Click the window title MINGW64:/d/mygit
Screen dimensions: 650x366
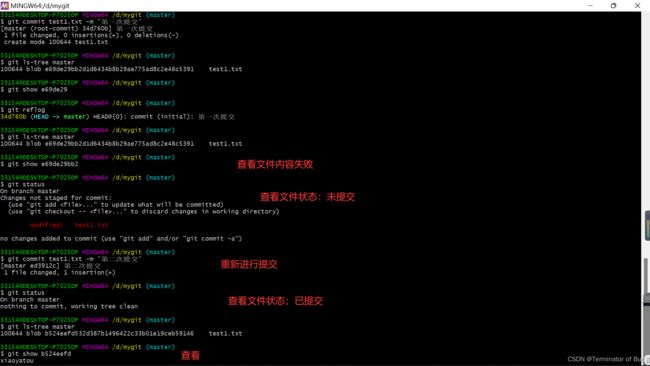click(40, 6)
